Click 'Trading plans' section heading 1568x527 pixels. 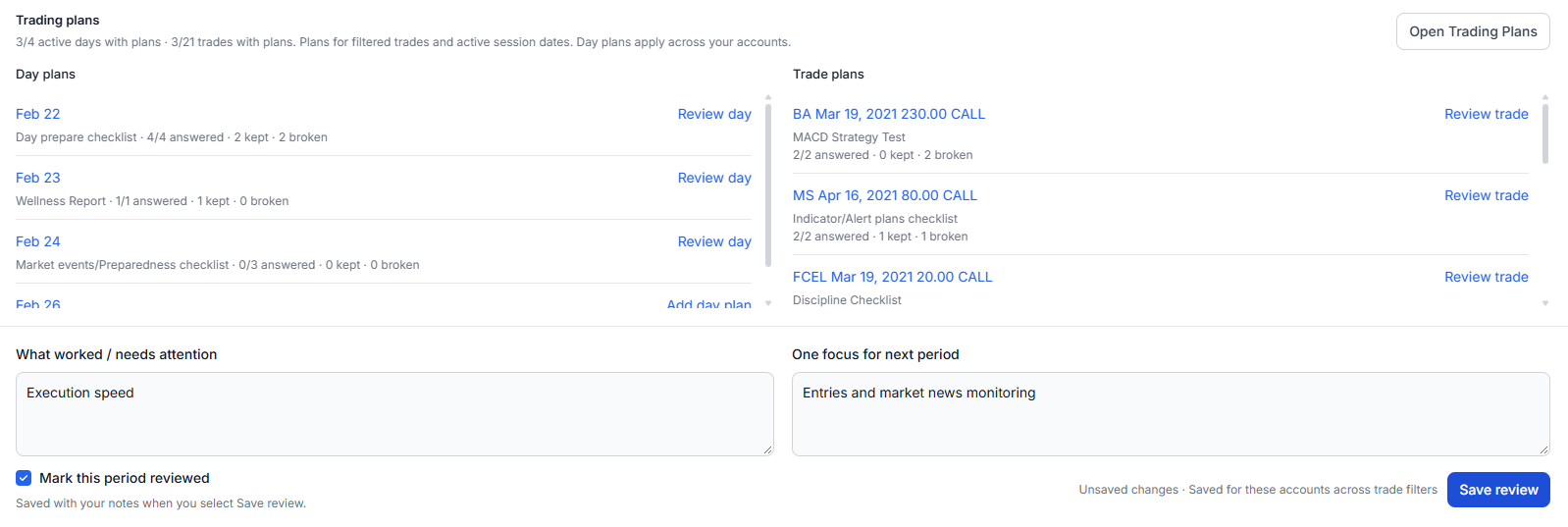tap(58, 20)
